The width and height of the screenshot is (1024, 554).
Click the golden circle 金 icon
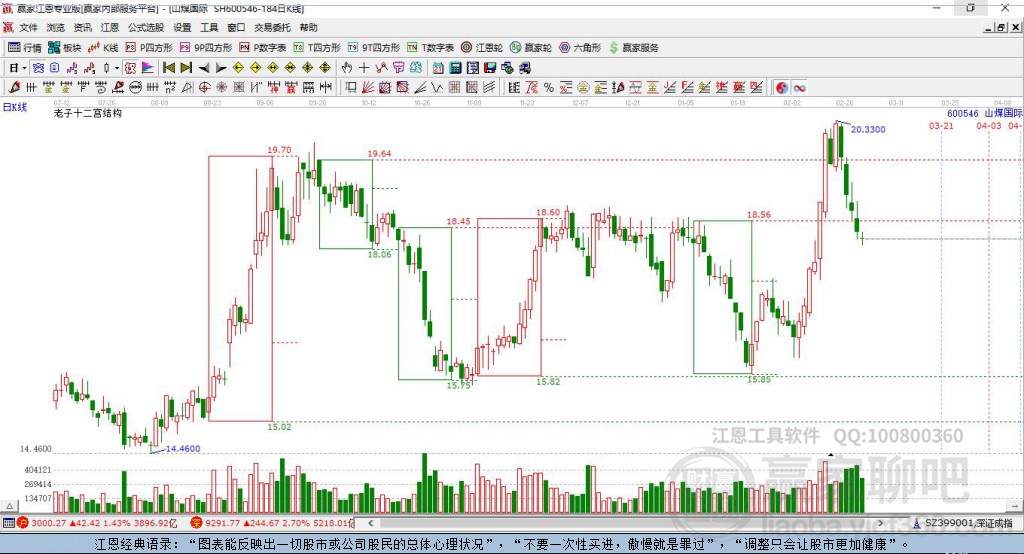click(x=583, y=88)
